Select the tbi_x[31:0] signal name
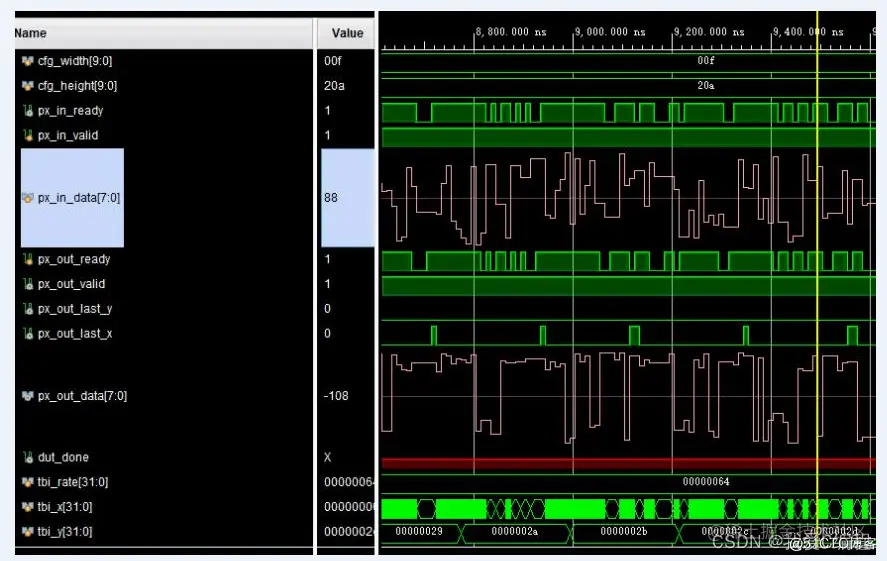This screenshot has width=887, height=561. pos(65,507)
